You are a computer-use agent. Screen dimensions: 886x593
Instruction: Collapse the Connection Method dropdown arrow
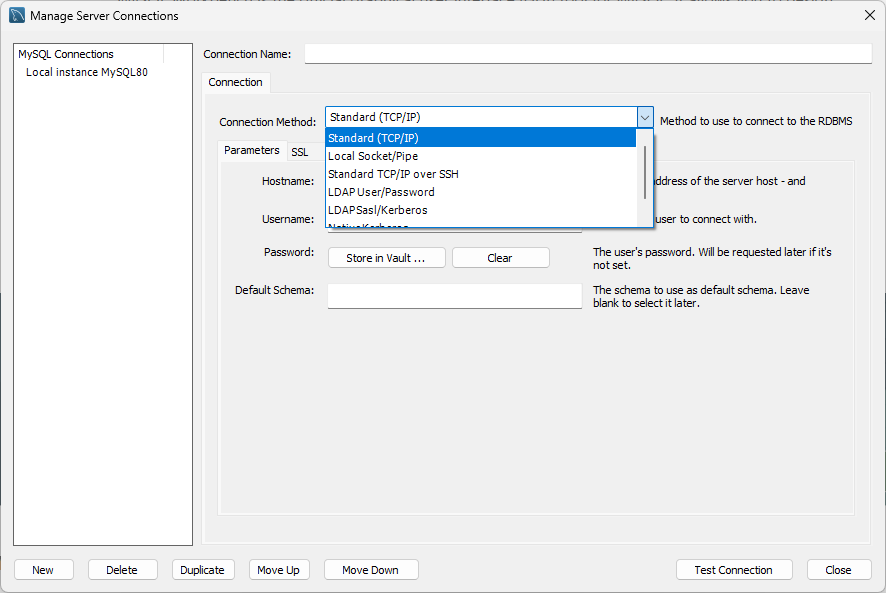(x=645, y=118)
